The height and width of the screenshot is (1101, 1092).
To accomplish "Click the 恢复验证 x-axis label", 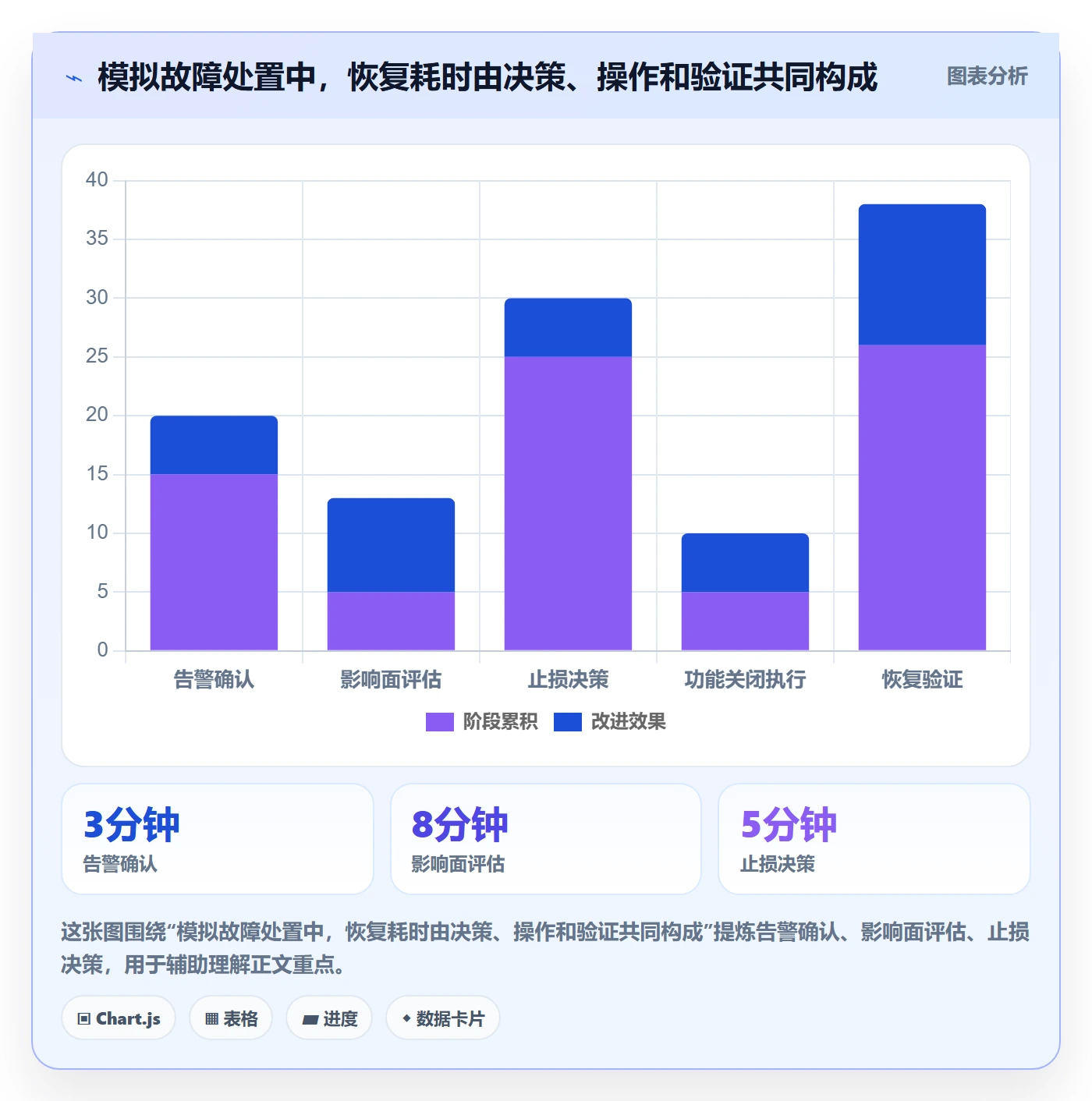I will (x=922, y=680).
